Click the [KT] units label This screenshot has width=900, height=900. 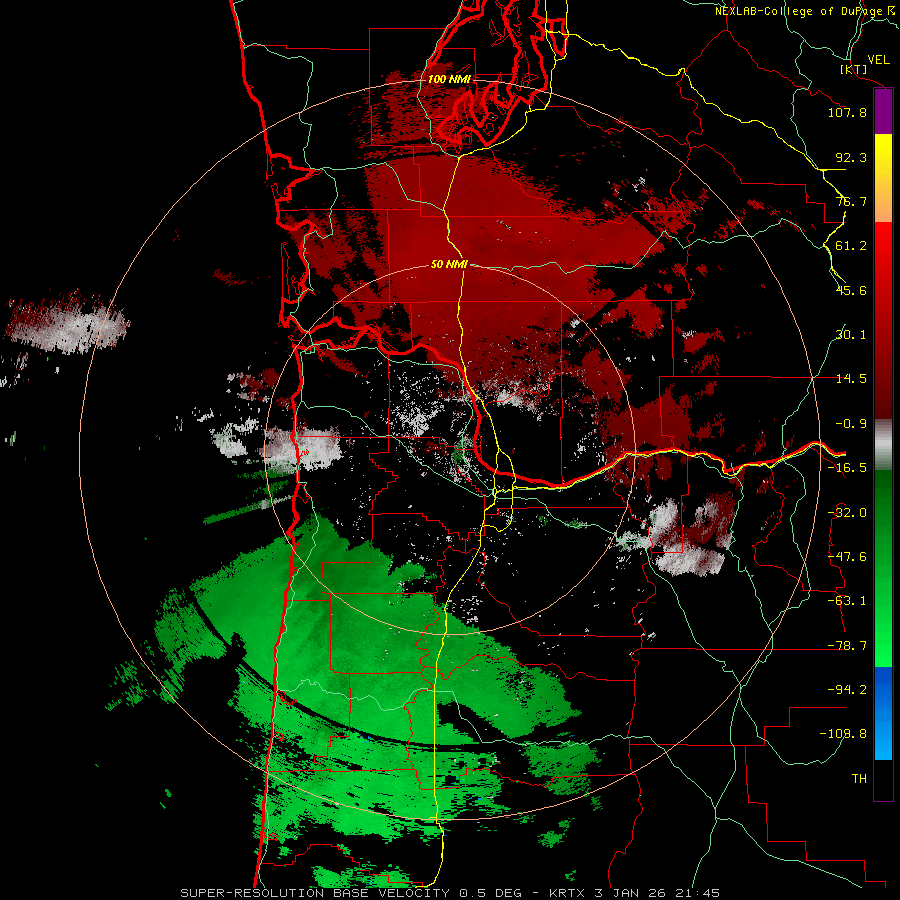click(x=853, y=69)
